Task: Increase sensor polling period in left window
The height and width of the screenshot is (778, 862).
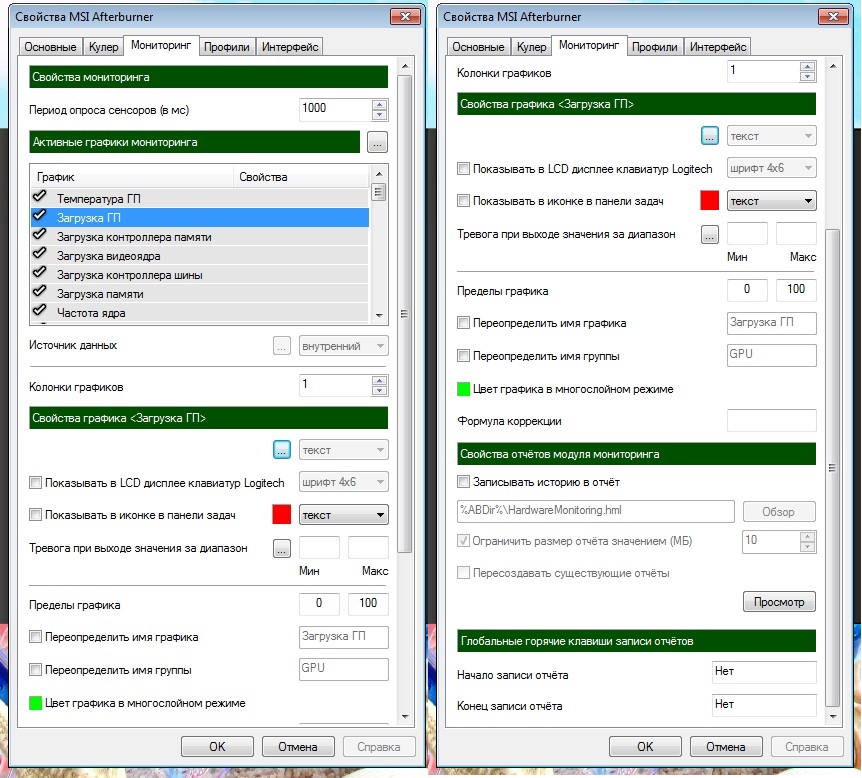Action: (379, 104)
